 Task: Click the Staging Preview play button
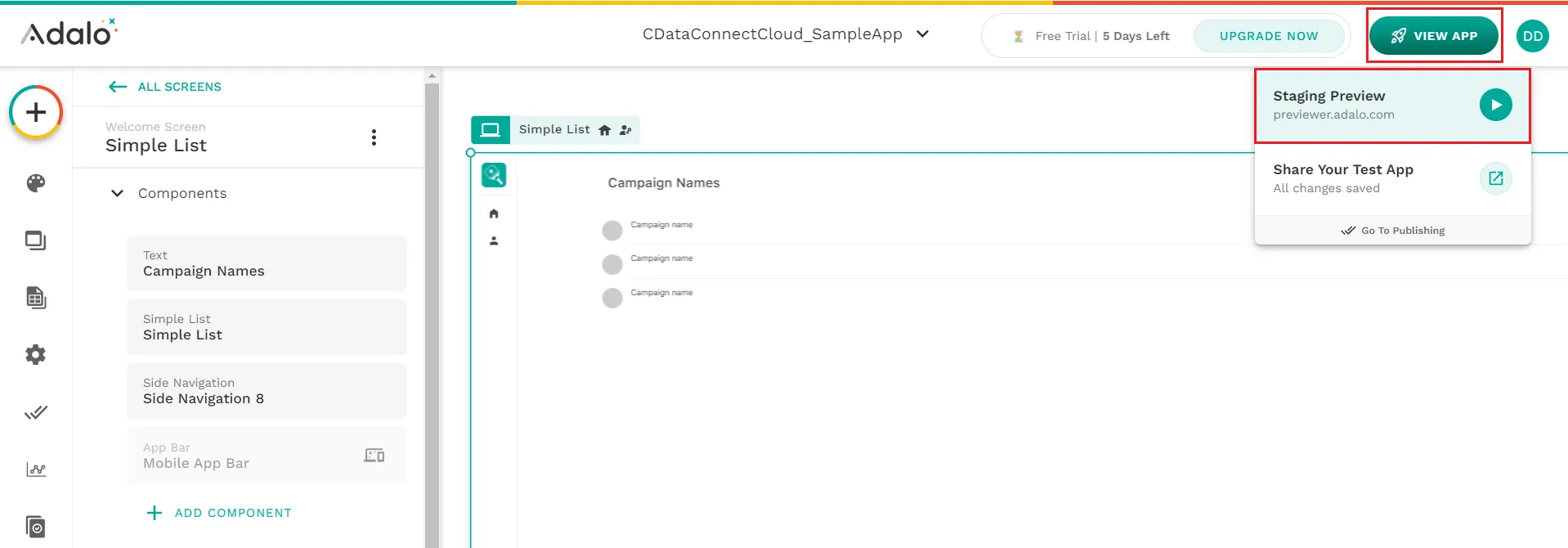[x=1495, y=105]
